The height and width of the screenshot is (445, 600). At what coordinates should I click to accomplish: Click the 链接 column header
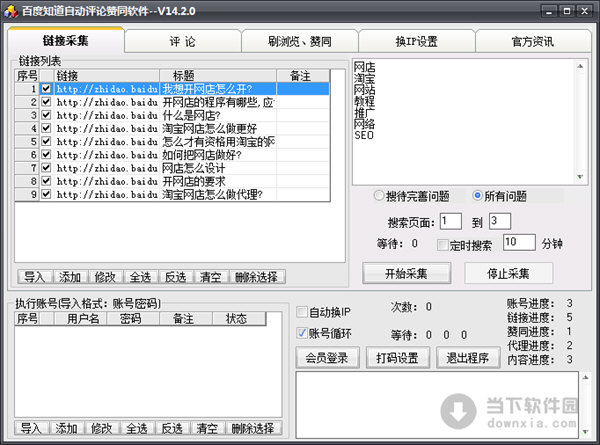[x=107, y=75]
